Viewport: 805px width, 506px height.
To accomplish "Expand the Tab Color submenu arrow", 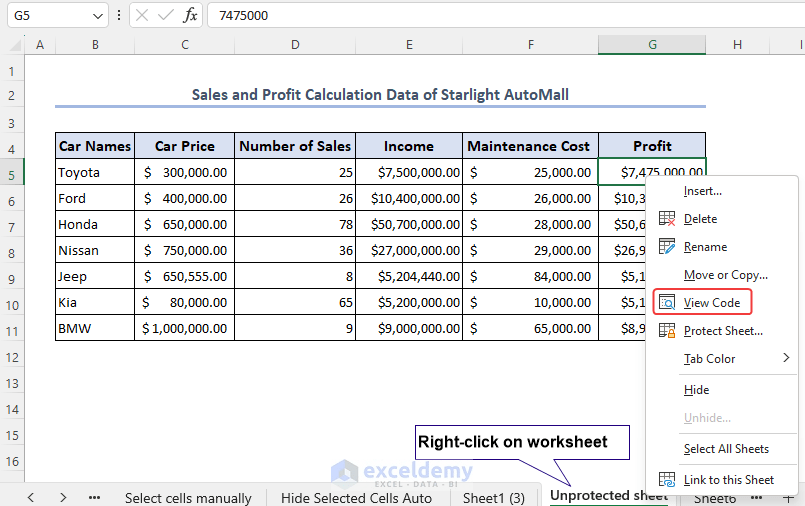I will tap(786, 358).
